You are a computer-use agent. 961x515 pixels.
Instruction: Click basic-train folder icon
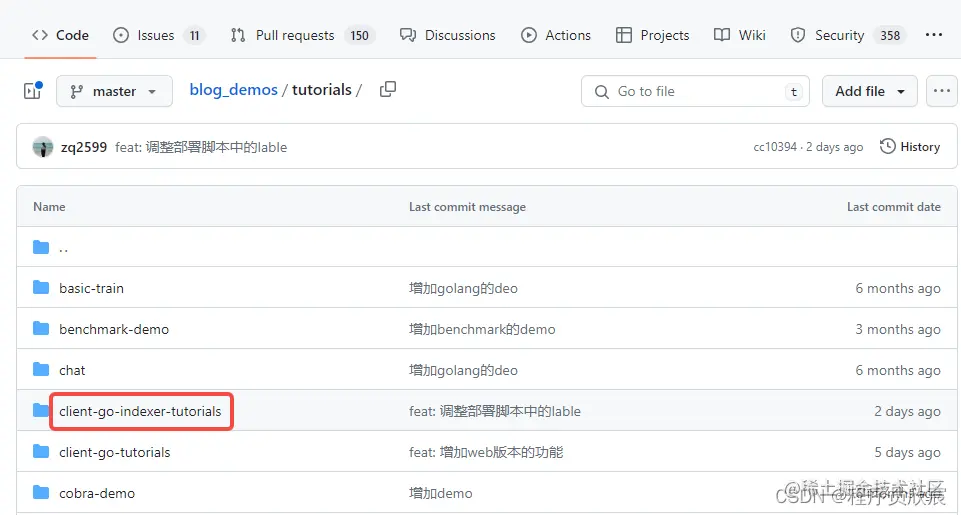pos(41,288)
